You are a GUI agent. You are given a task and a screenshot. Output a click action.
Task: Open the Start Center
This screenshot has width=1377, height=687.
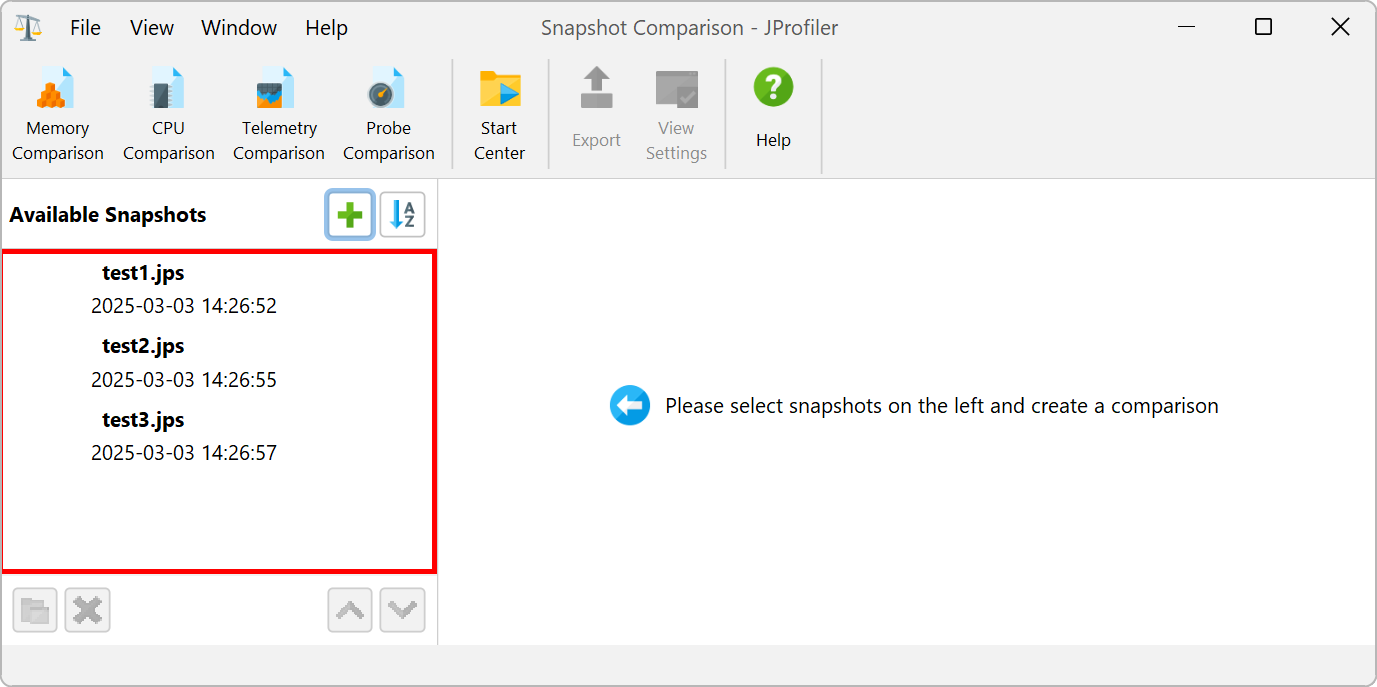point(499,114)
